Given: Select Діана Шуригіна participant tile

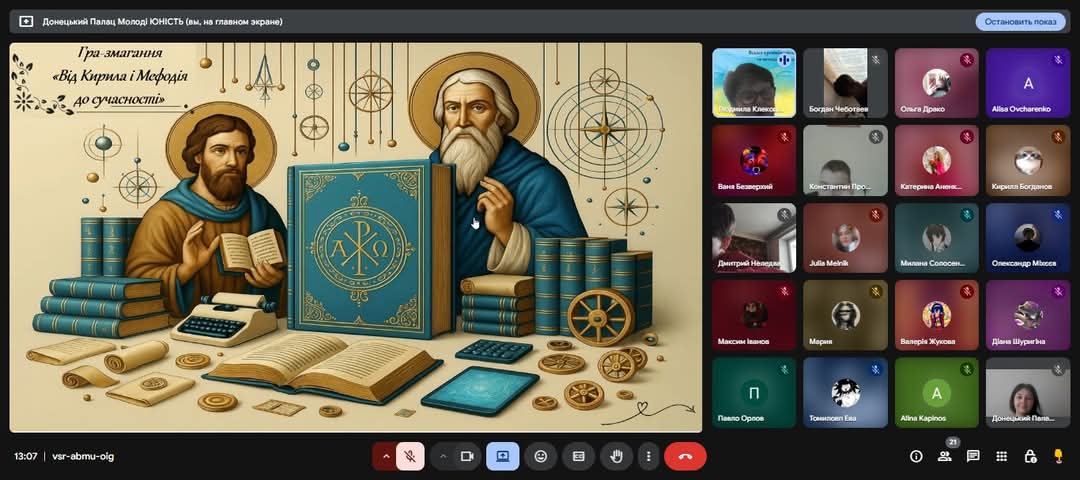Looking at the screenshot, I should [x=1027, y=315].
